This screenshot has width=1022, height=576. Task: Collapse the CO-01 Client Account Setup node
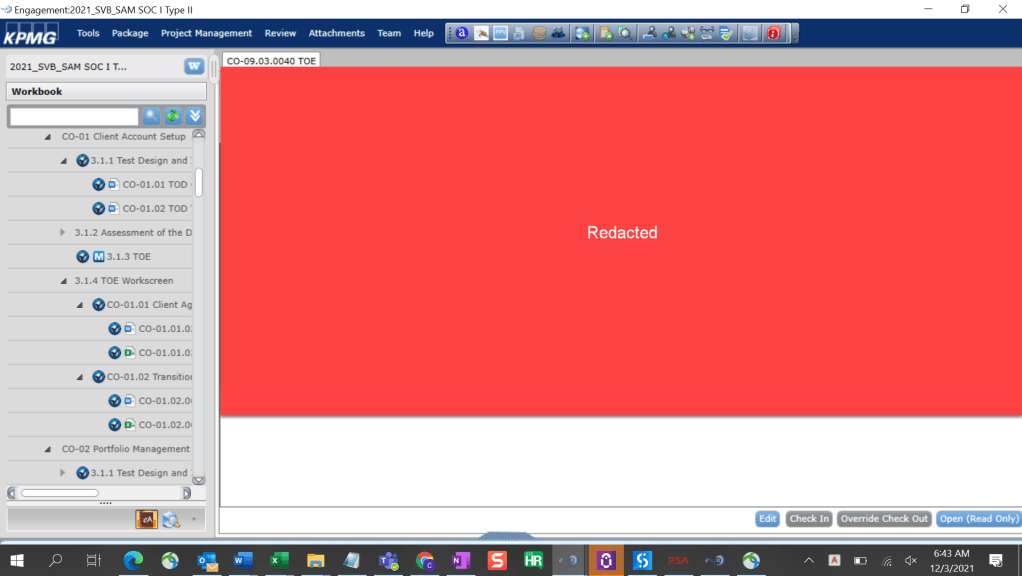point(48,137)
